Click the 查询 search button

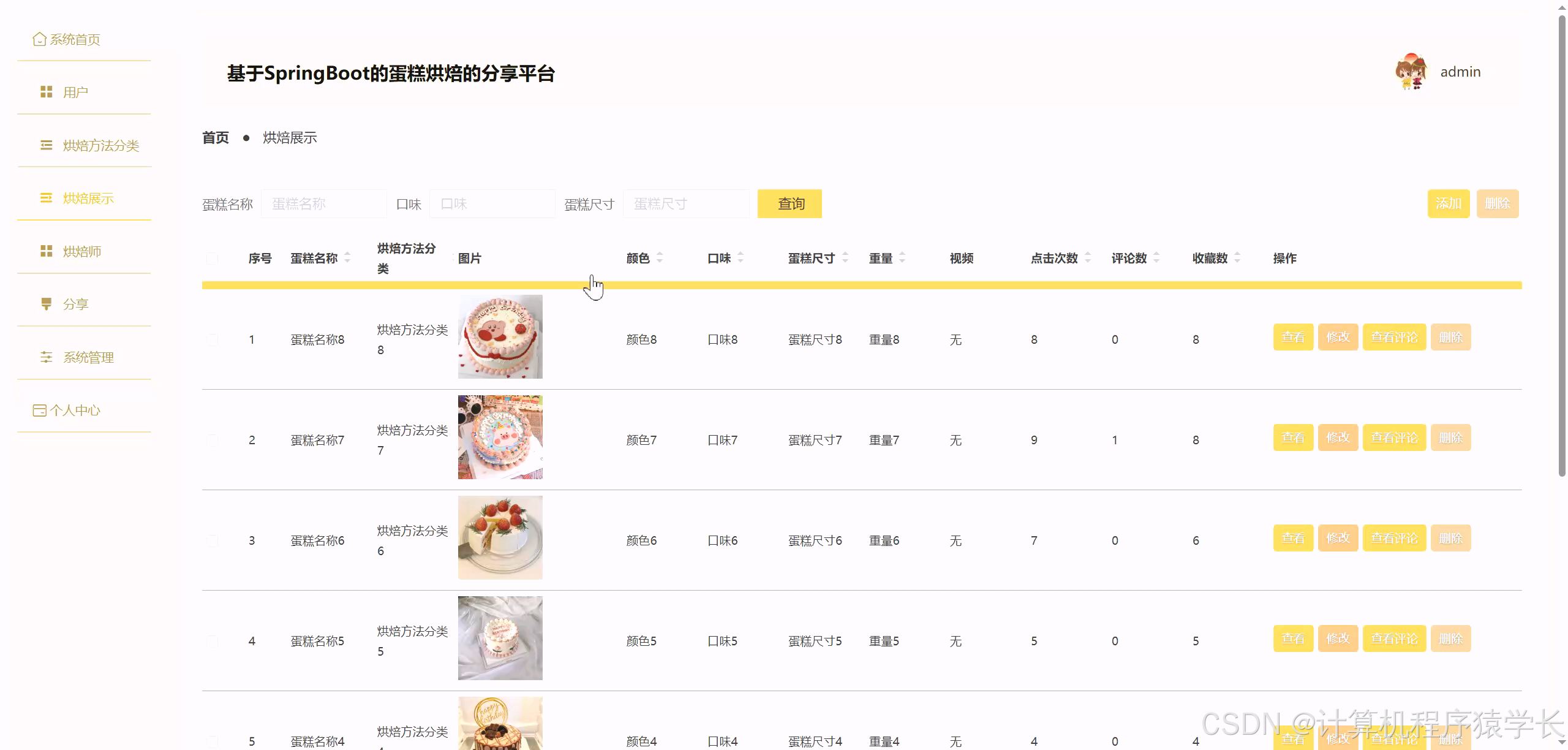click(790, 203)
